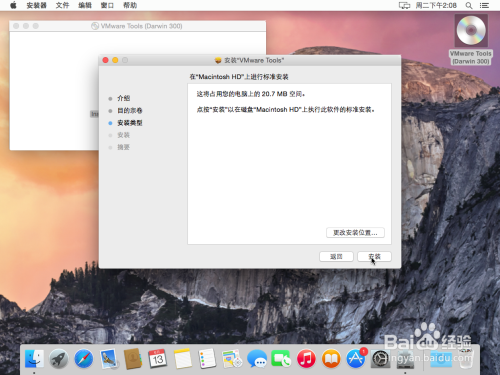Open the Apple menu
The width and height of the screenshot is (500, 375).
tap(13, 5)
